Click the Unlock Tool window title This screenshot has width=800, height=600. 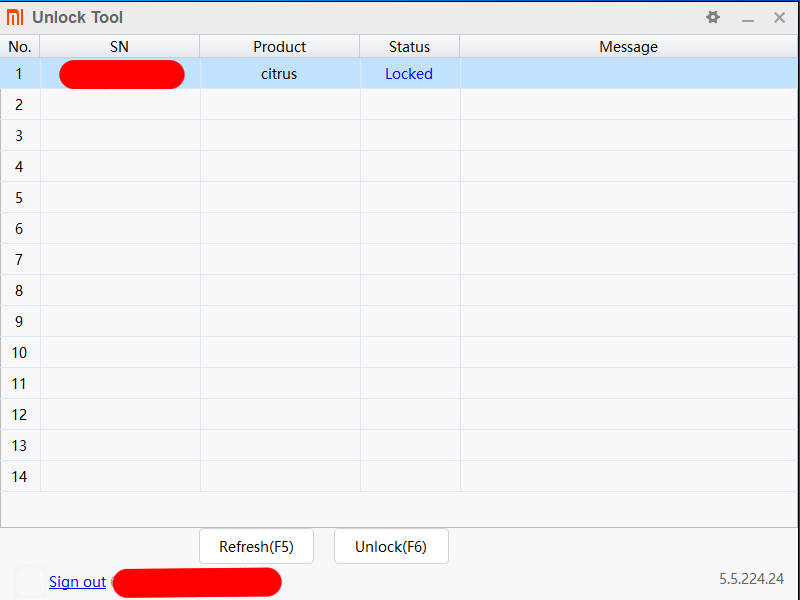click(x=78, y=17)
